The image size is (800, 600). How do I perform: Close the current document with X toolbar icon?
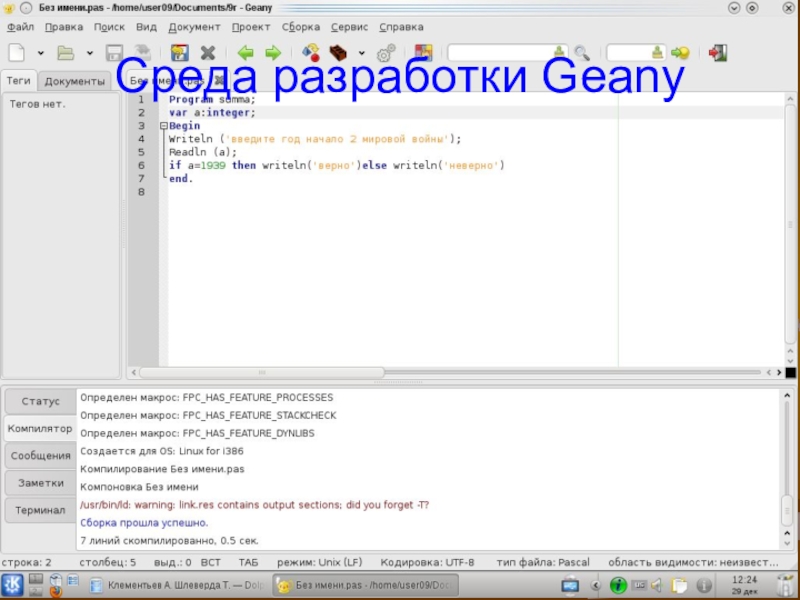[208, 53]
